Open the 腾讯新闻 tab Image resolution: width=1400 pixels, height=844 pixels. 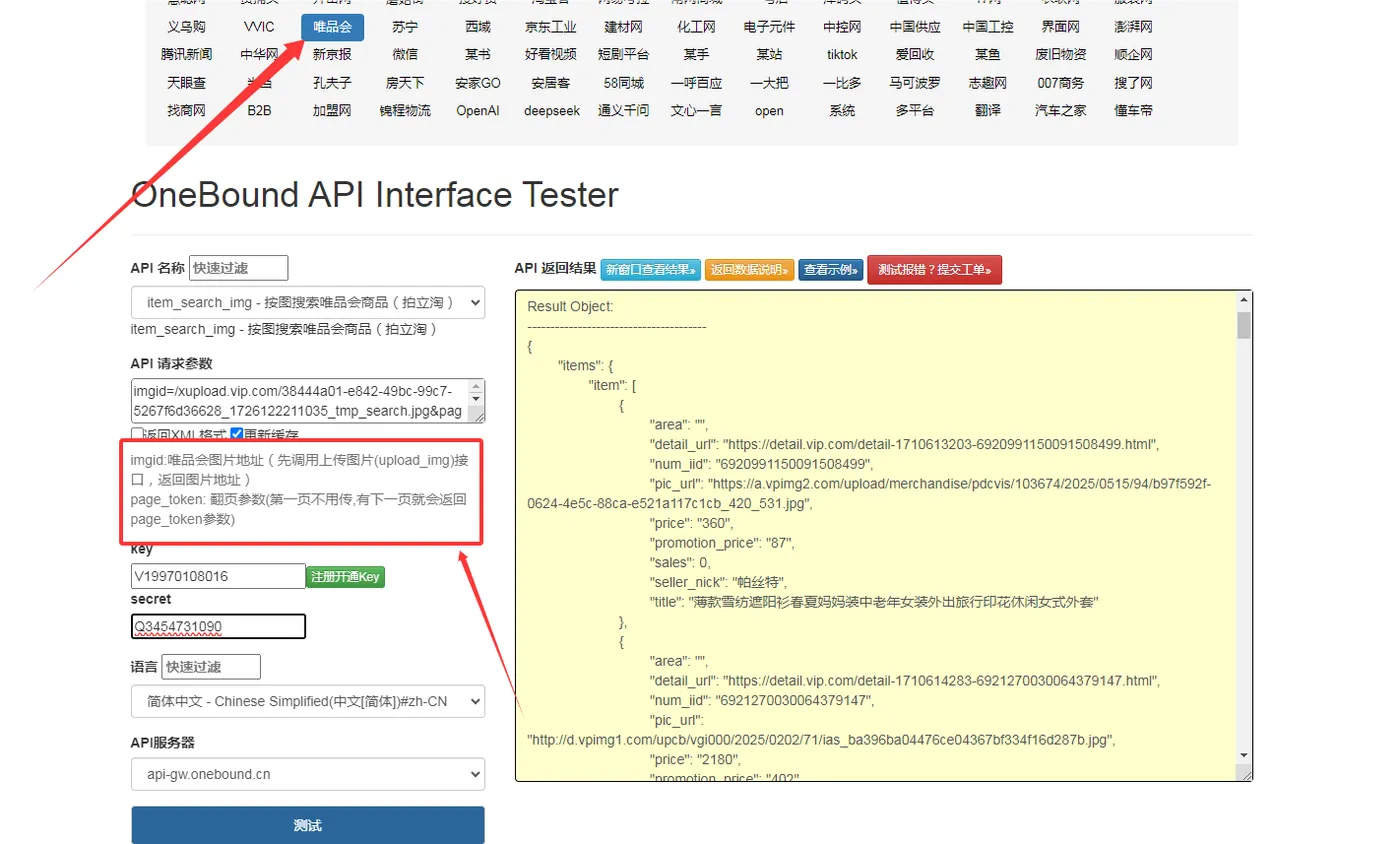click(x=186, y=55)
